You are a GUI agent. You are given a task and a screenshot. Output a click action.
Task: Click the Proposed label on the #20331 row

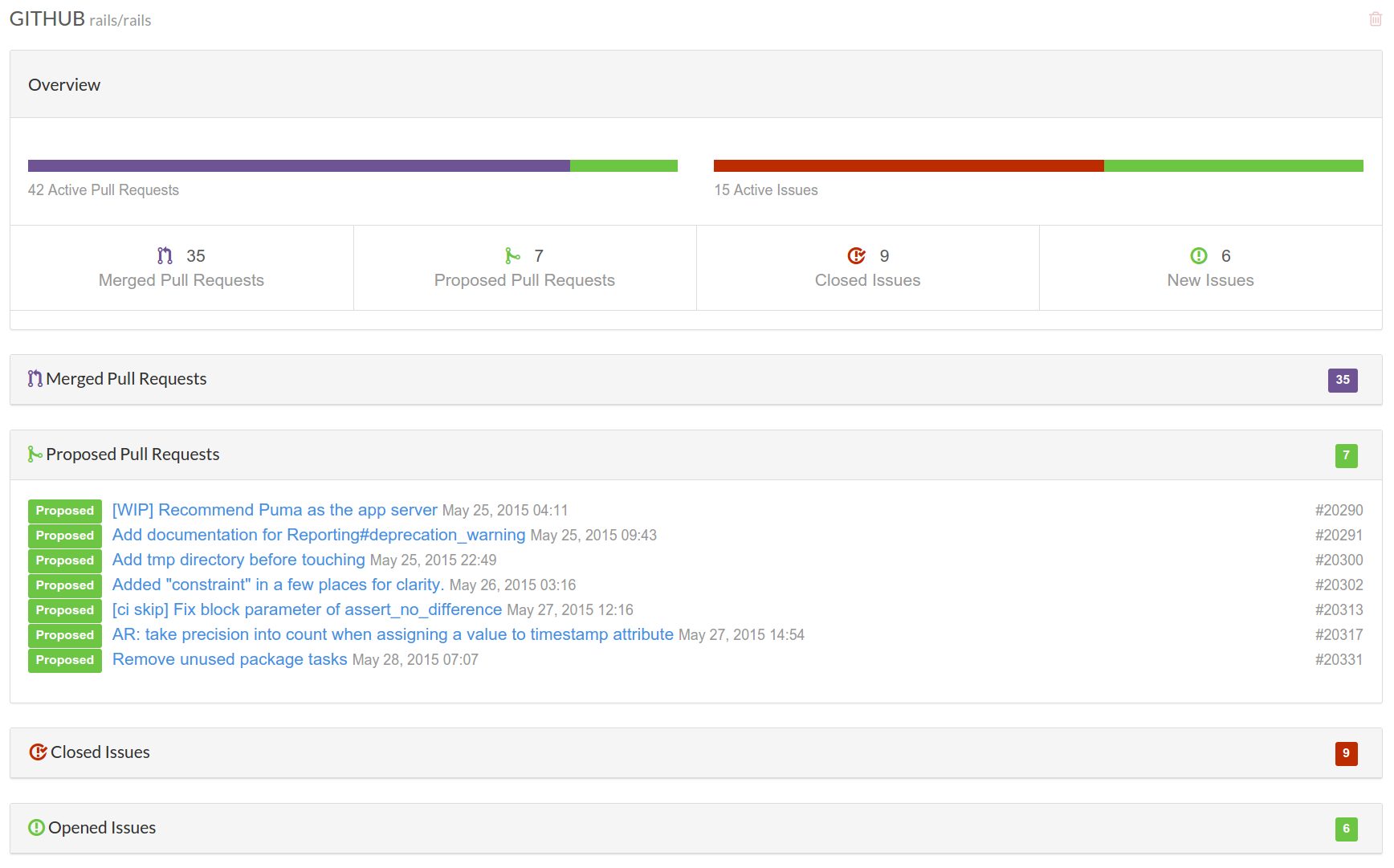coord(65,660)
